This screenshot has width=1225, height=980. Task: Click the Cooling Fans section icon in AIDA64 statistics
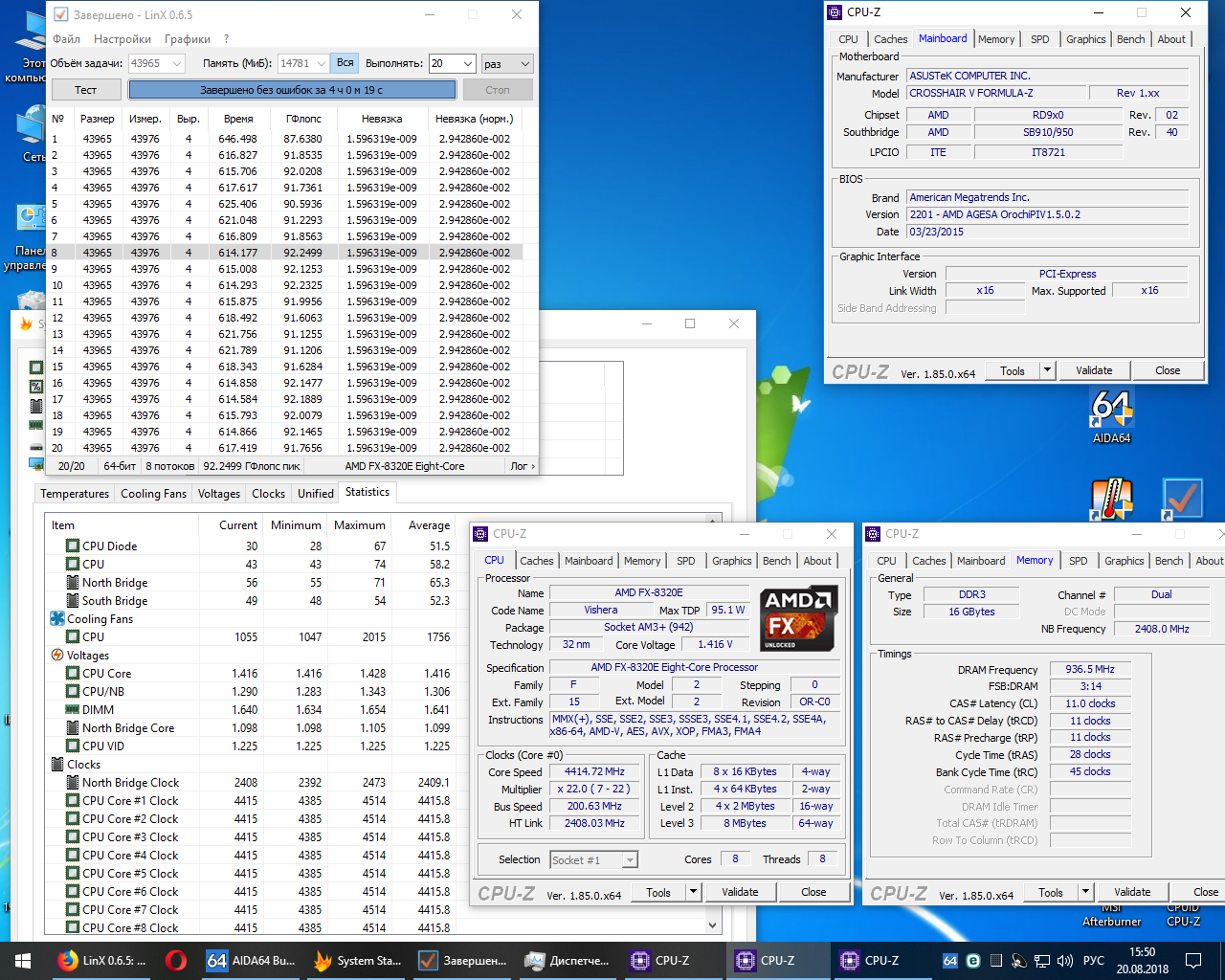coord(57,618)
